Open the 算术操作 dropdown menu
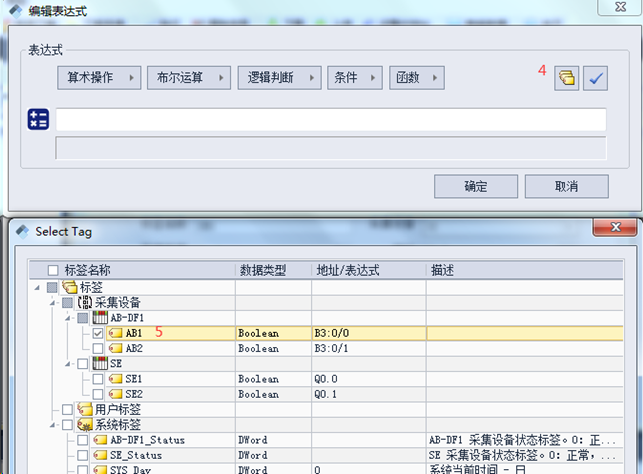Viewport: 643px width, 474px height. [99, 77]
